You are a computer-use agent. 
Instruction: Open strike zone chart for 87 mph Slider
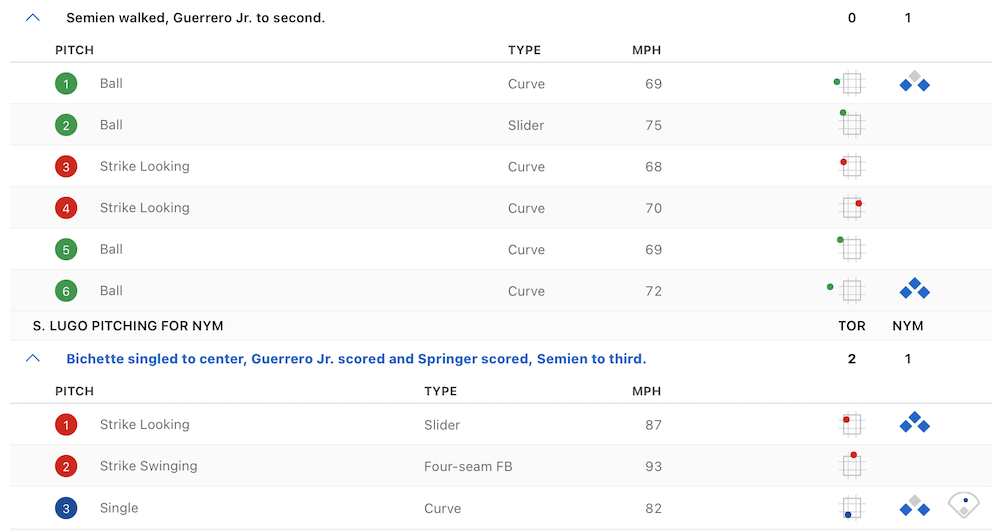point(851,424)
